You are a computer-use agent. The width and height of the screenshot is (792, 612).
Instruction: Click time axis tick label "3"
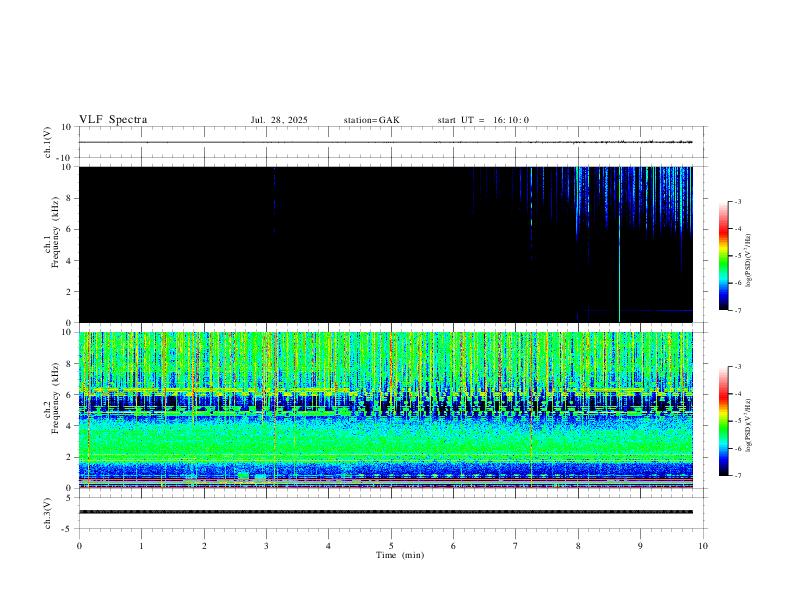pyautogui.click(x=266, y=546)
